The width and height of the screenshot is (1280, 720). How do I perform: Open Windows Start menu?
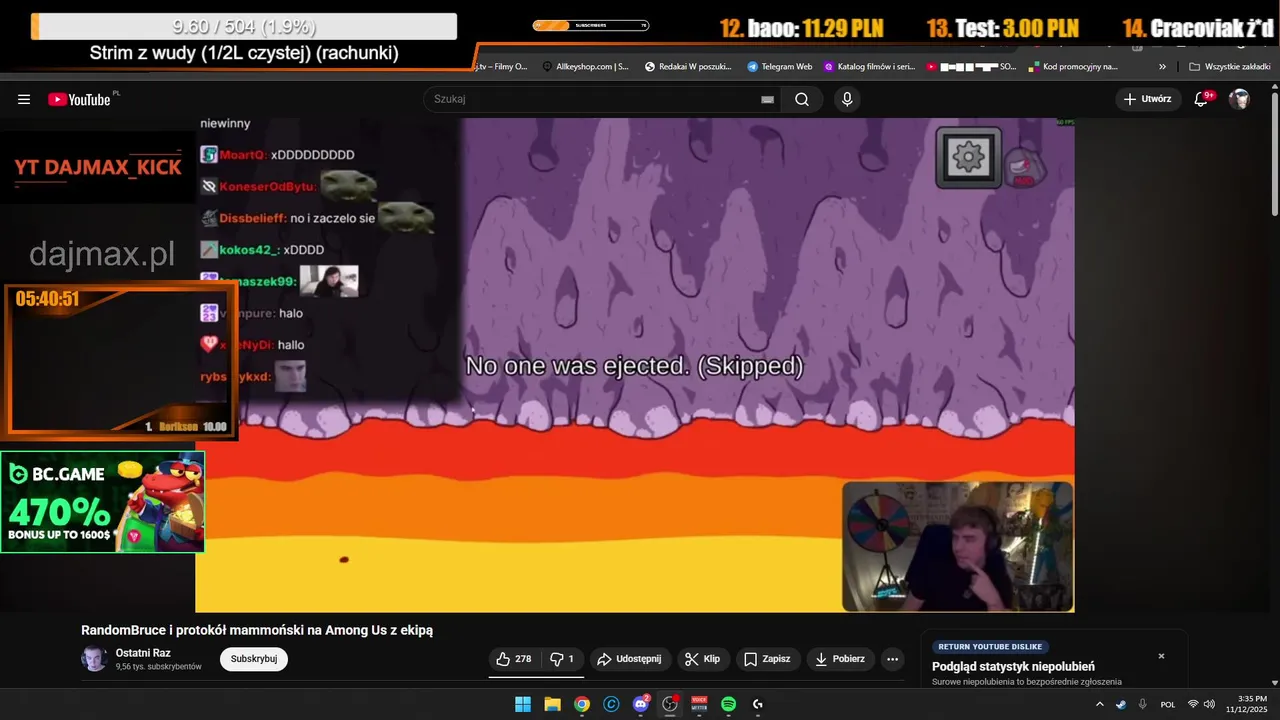pos(523,704)
